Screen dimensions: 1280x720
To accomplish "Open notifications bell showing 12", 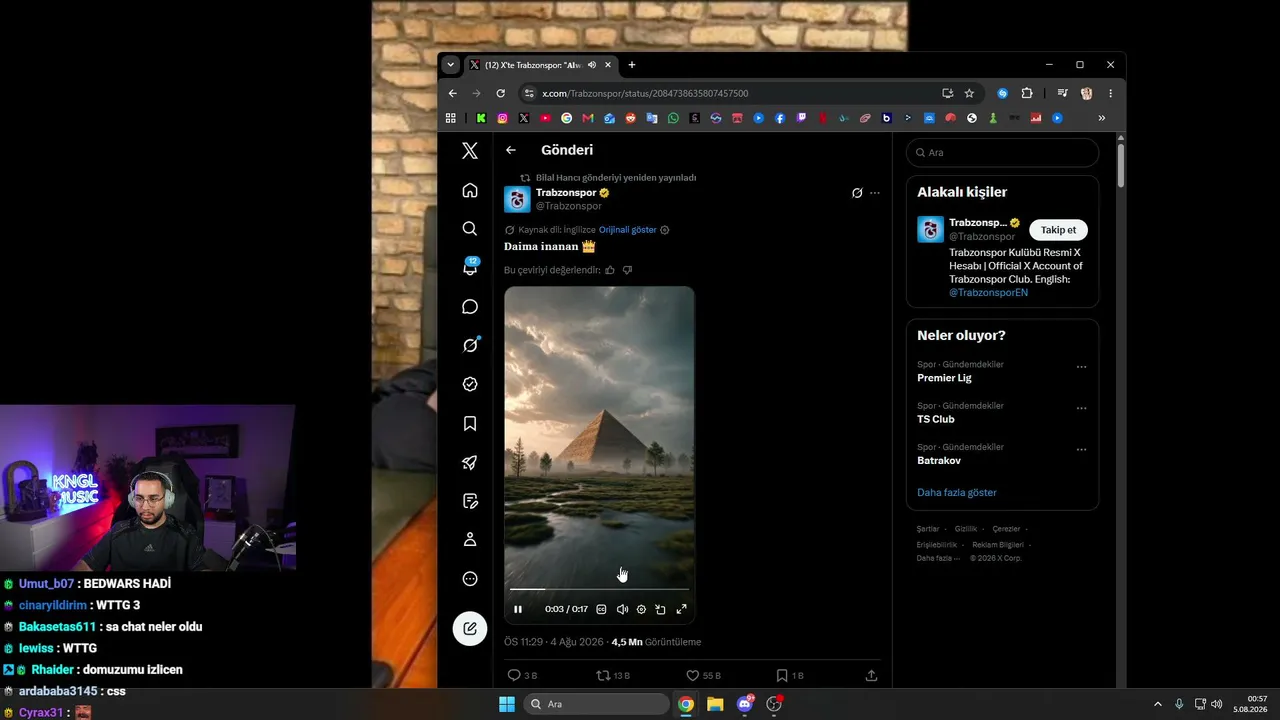I will [470, 268].
